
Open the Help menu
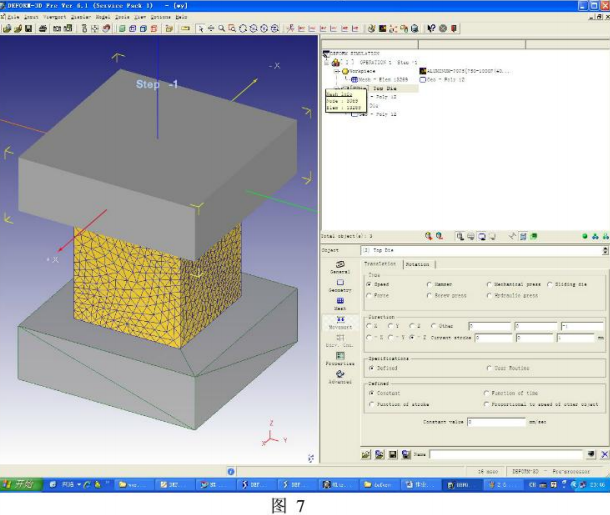pyautogui.click(x=181, y=17)
